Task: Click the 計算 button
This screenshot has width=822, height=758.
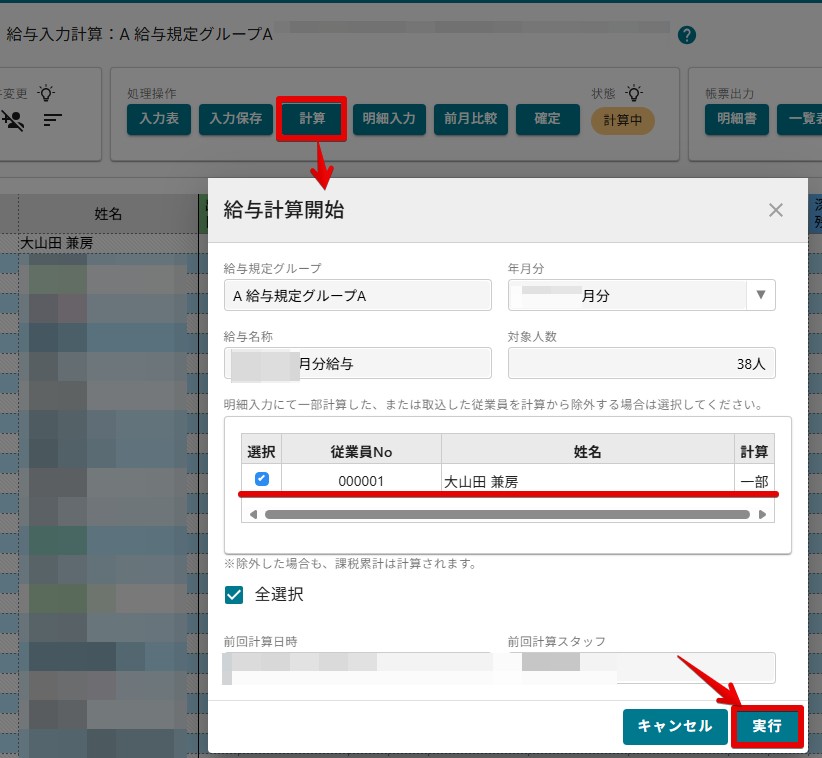Action: click(x=312, y=119)
